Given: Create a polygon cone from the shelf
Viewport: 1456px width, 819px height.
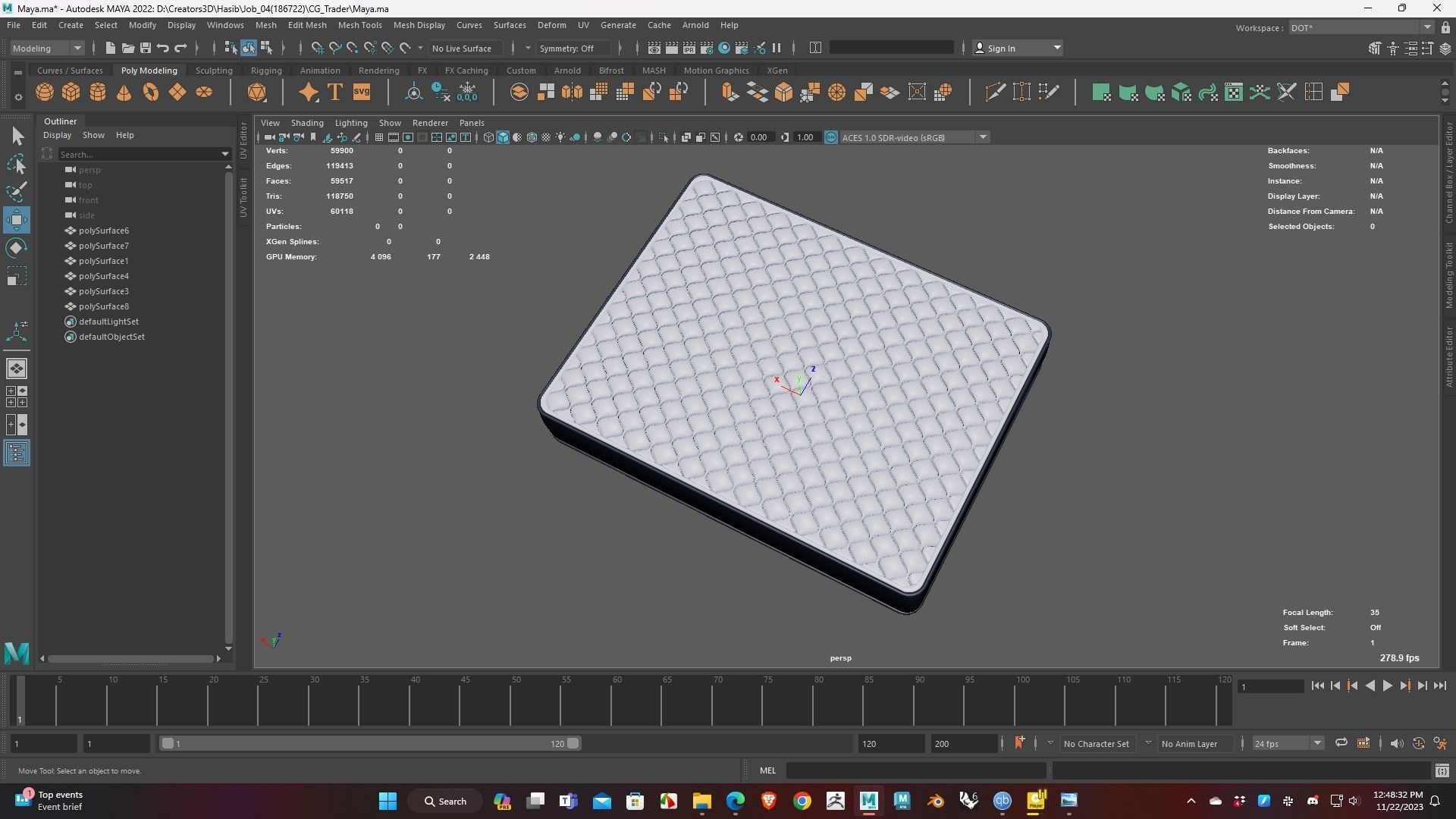Looking at the screenshot, I should click(x=124, y=93).
